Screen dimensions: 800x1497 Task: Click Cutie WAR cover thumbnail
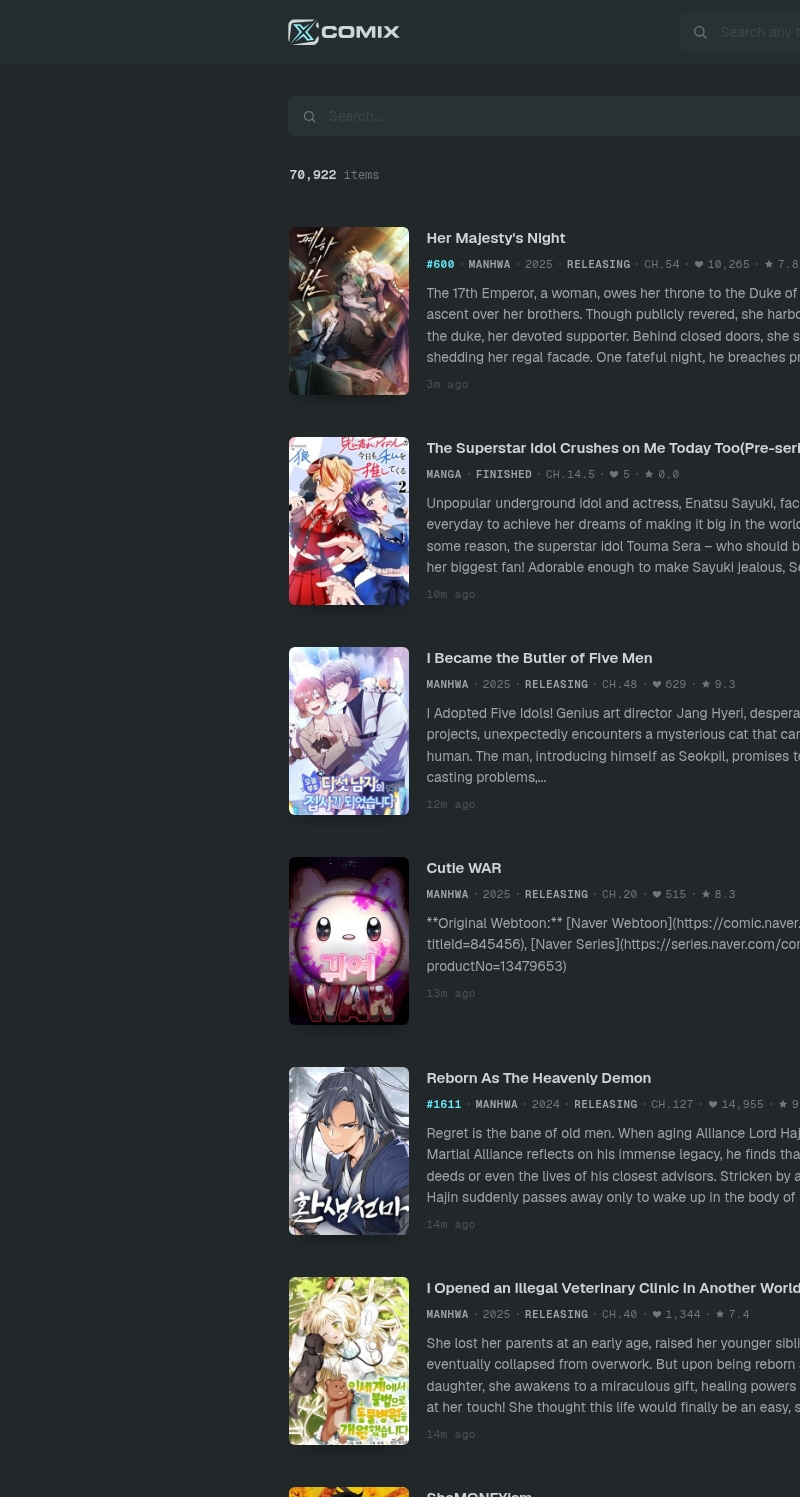point(349,941)
